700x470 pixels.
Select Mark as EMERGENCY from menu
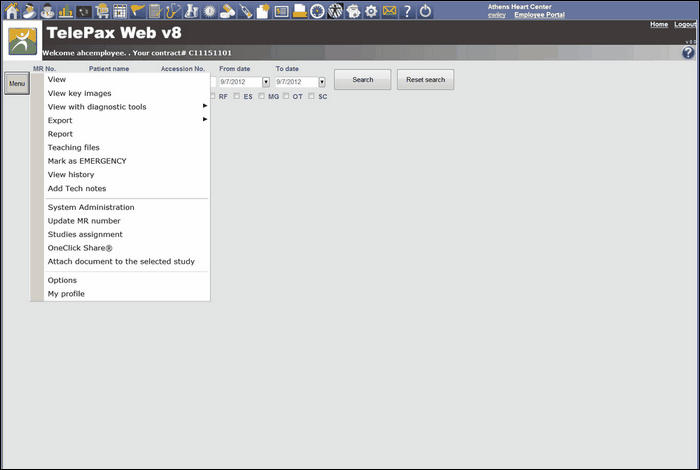coord(87,161)
